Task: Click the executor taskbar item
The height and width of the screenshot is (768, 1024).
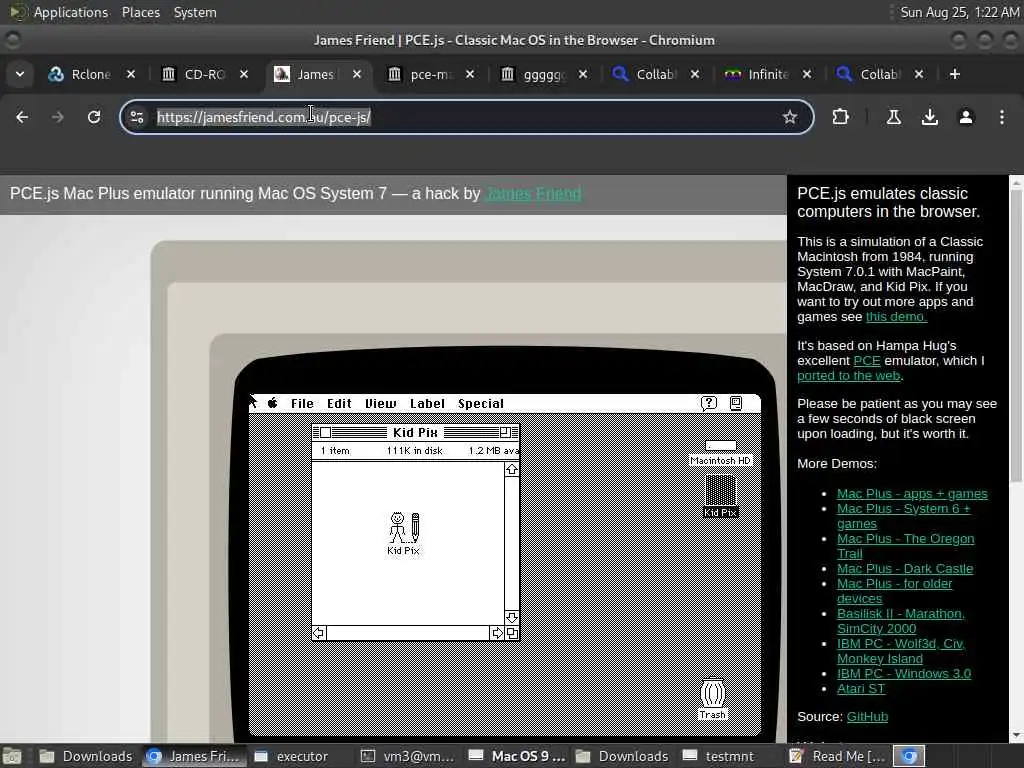Action: point(302,756)
